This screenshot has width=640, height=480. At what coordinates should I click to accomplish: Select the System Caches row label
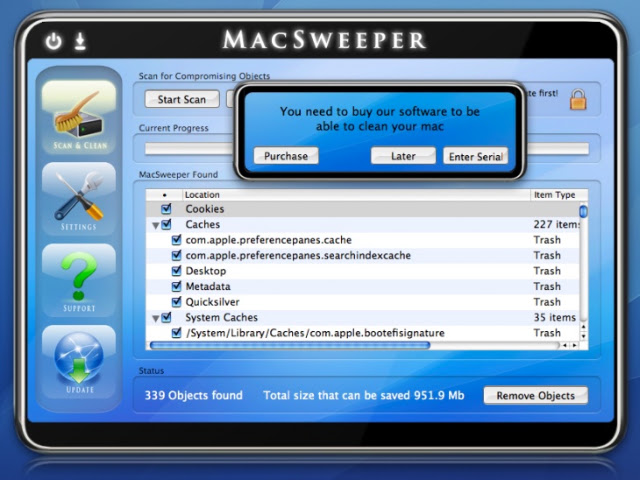click(x=221, y=318)
